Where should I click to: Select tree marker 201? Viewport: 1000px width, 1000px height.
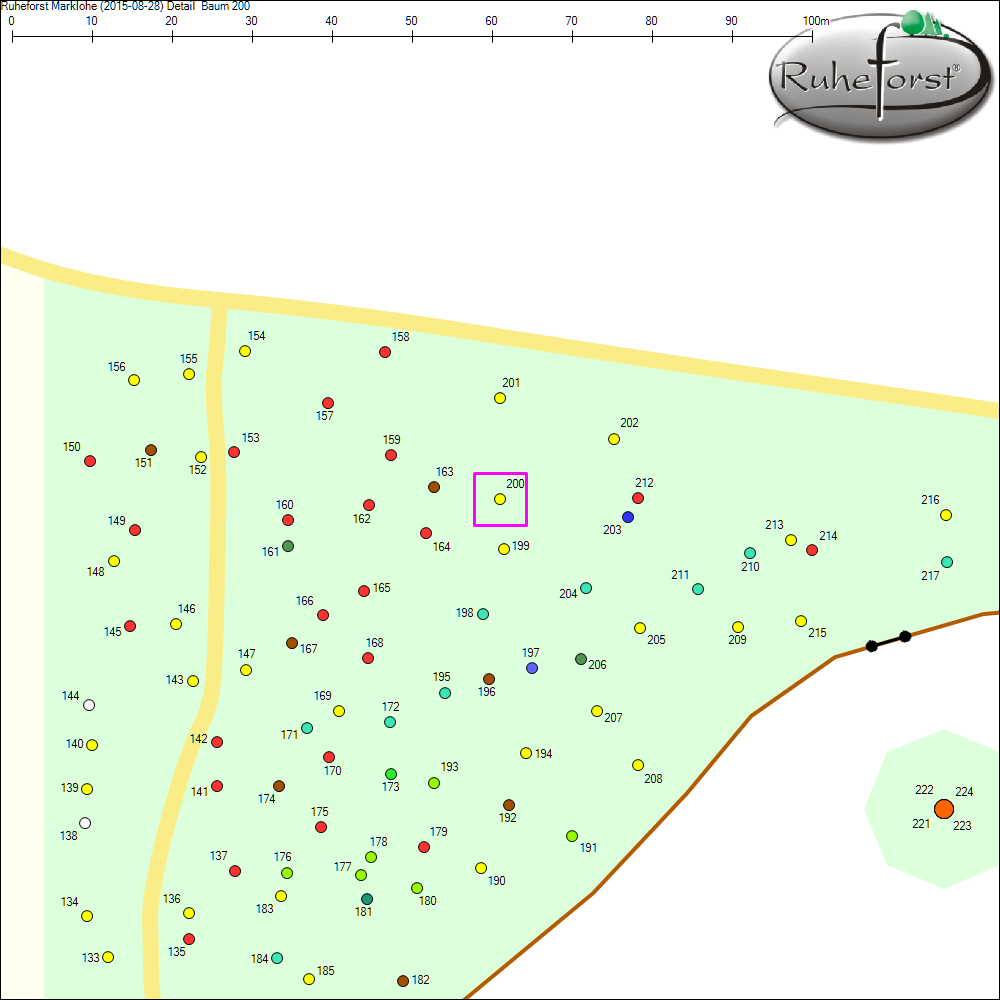point(500,399)
